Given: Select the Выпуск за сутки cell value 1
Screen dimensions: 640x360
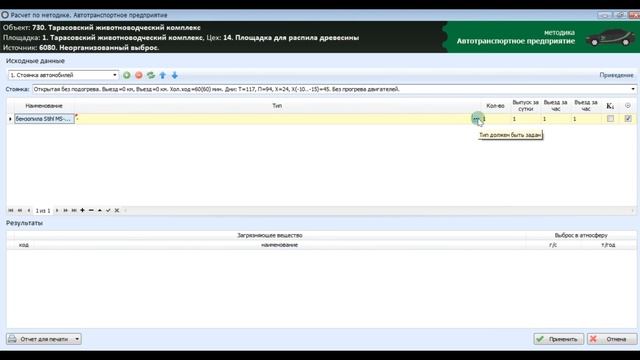Looking at the screenshot, I should click(x=526, y=119).
